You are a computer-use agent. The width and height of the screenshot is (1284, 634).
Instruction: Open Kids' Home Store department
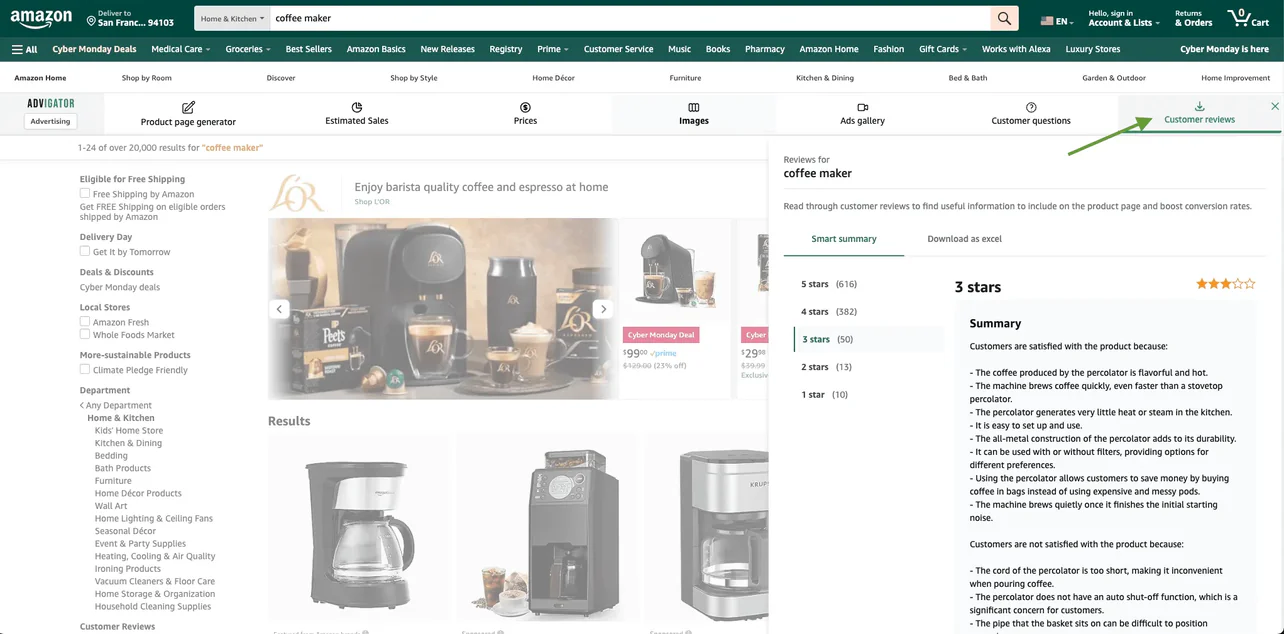(129, 431)
